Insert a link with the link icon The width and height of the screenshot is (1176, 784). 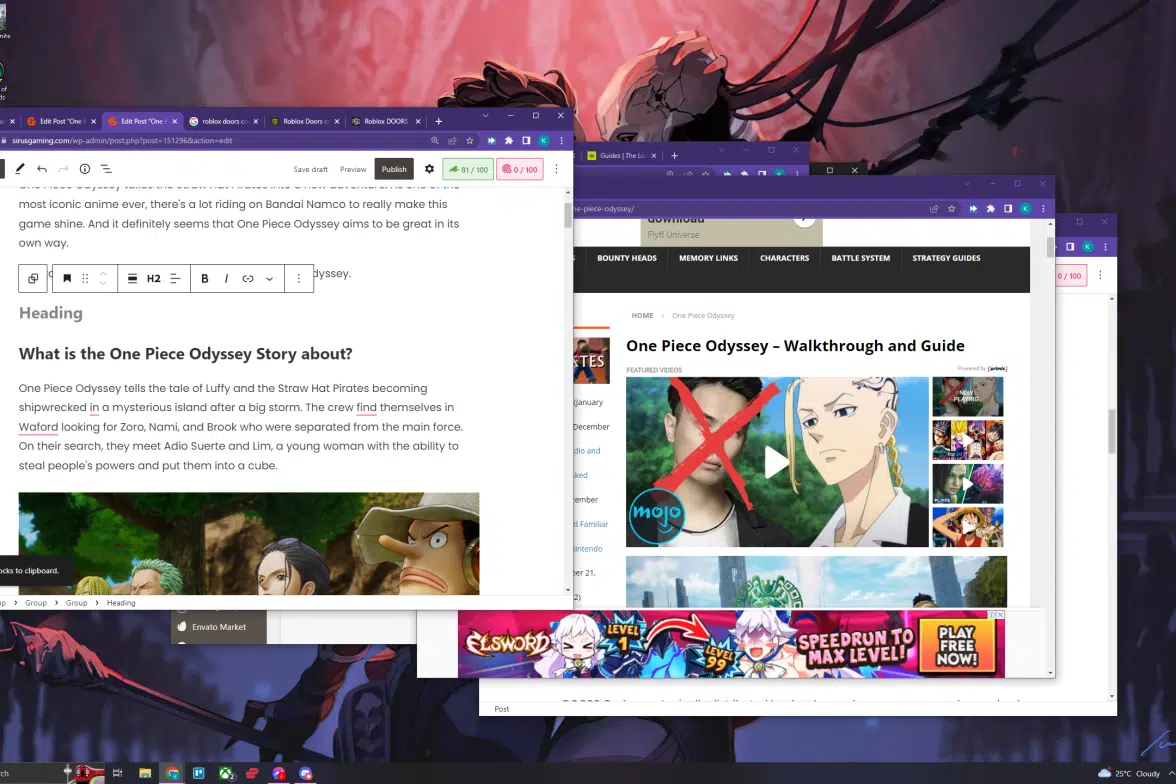click(248, 278)
